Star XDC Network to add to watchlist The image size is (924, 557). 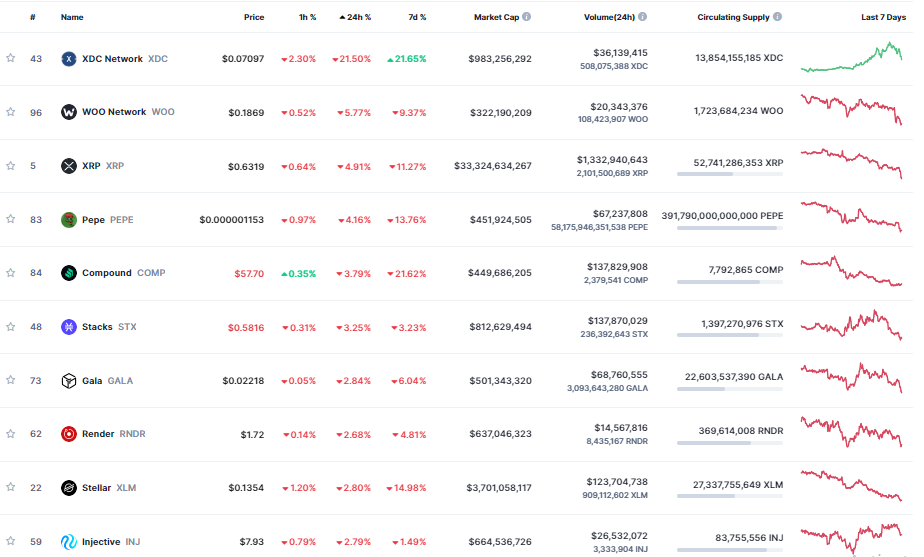[11, 59]
